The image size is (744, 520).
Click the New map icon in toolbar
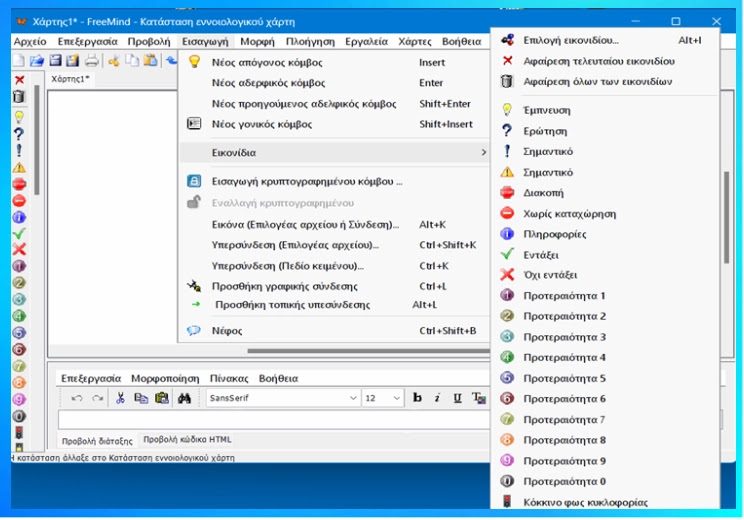pyautogui.click(x=19, y=60)
